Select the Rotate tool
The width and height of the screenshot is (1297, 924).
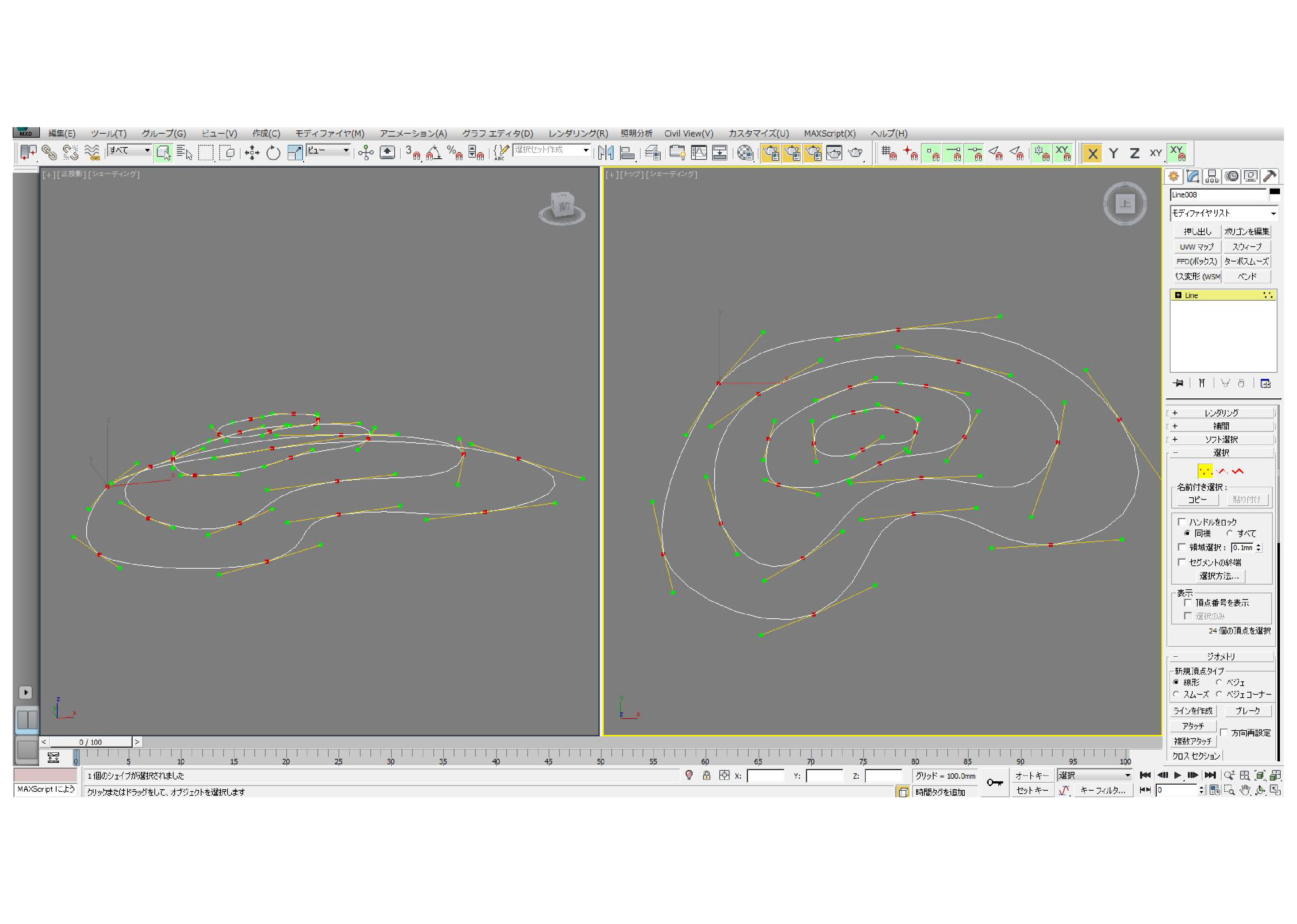tap(273, 152)
